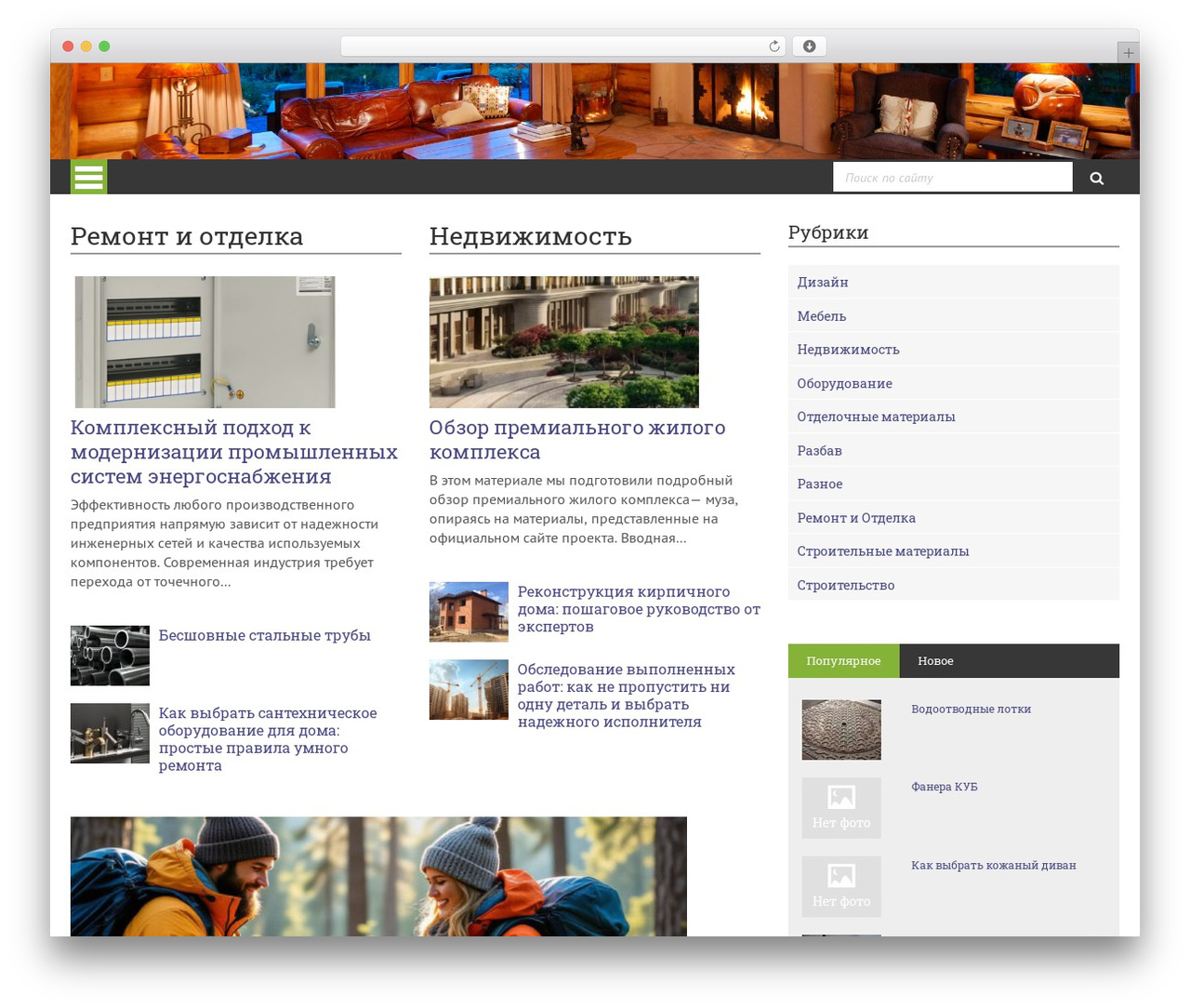The width and height of the screenshot is (1190, 1008).
Task: Click the steel pipes thumbnail
Action: coord(110,656)
